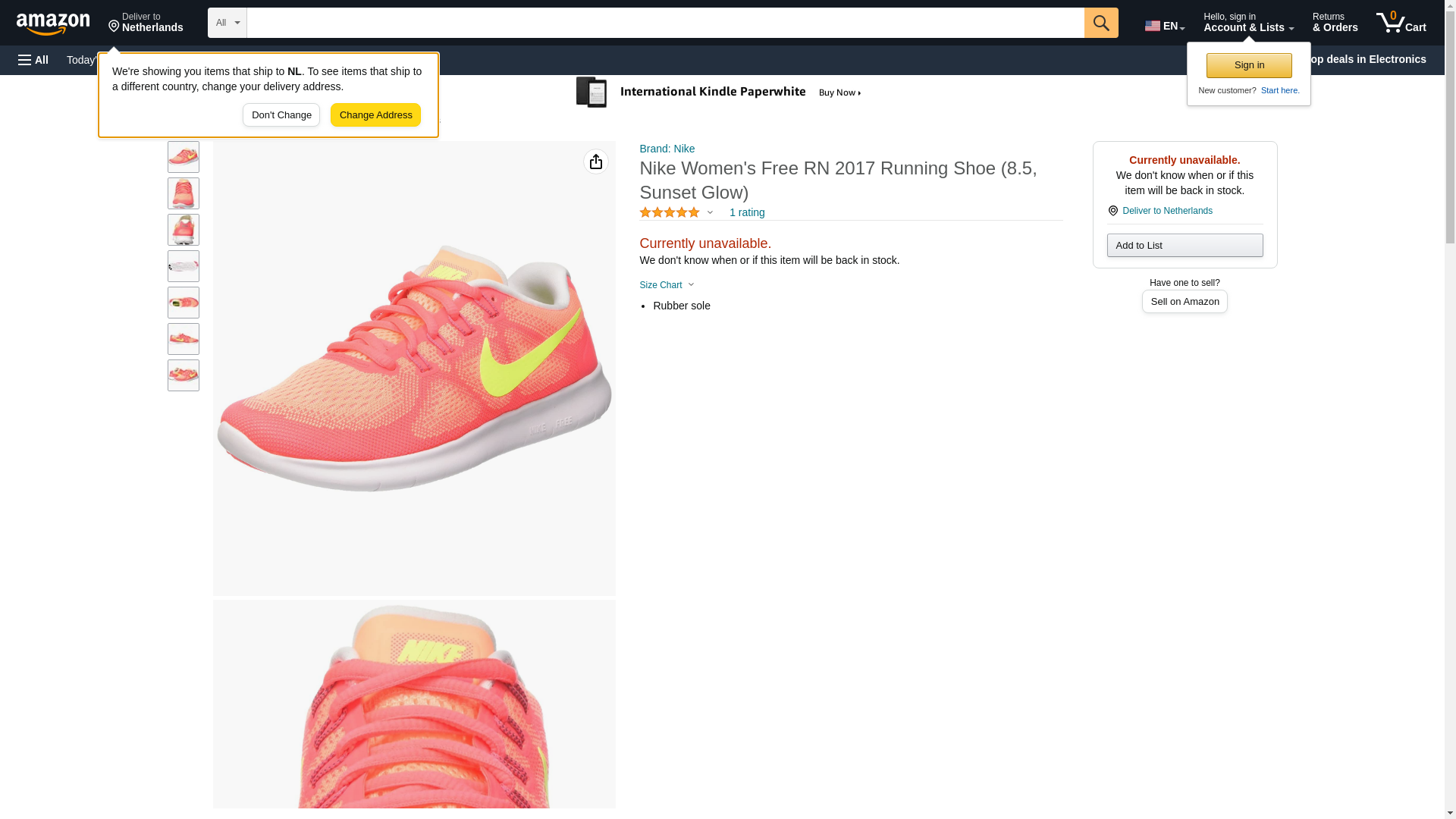This screenshot has height=819, width=1456.
Task: Open the Brand: Nike link
Action: [667, 149]
